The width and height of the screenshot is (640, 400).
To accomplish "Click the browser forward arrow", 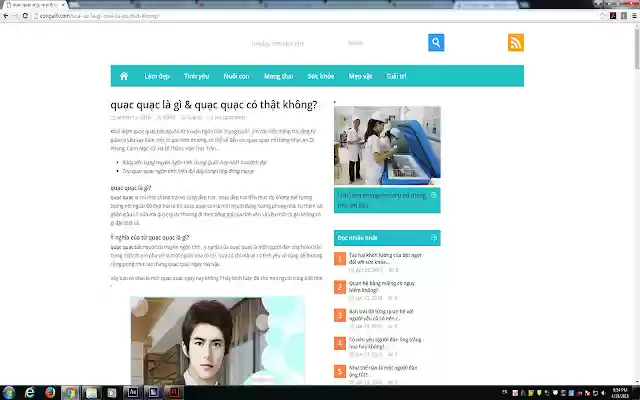I will pyautogui.click(x=15, y=16).
